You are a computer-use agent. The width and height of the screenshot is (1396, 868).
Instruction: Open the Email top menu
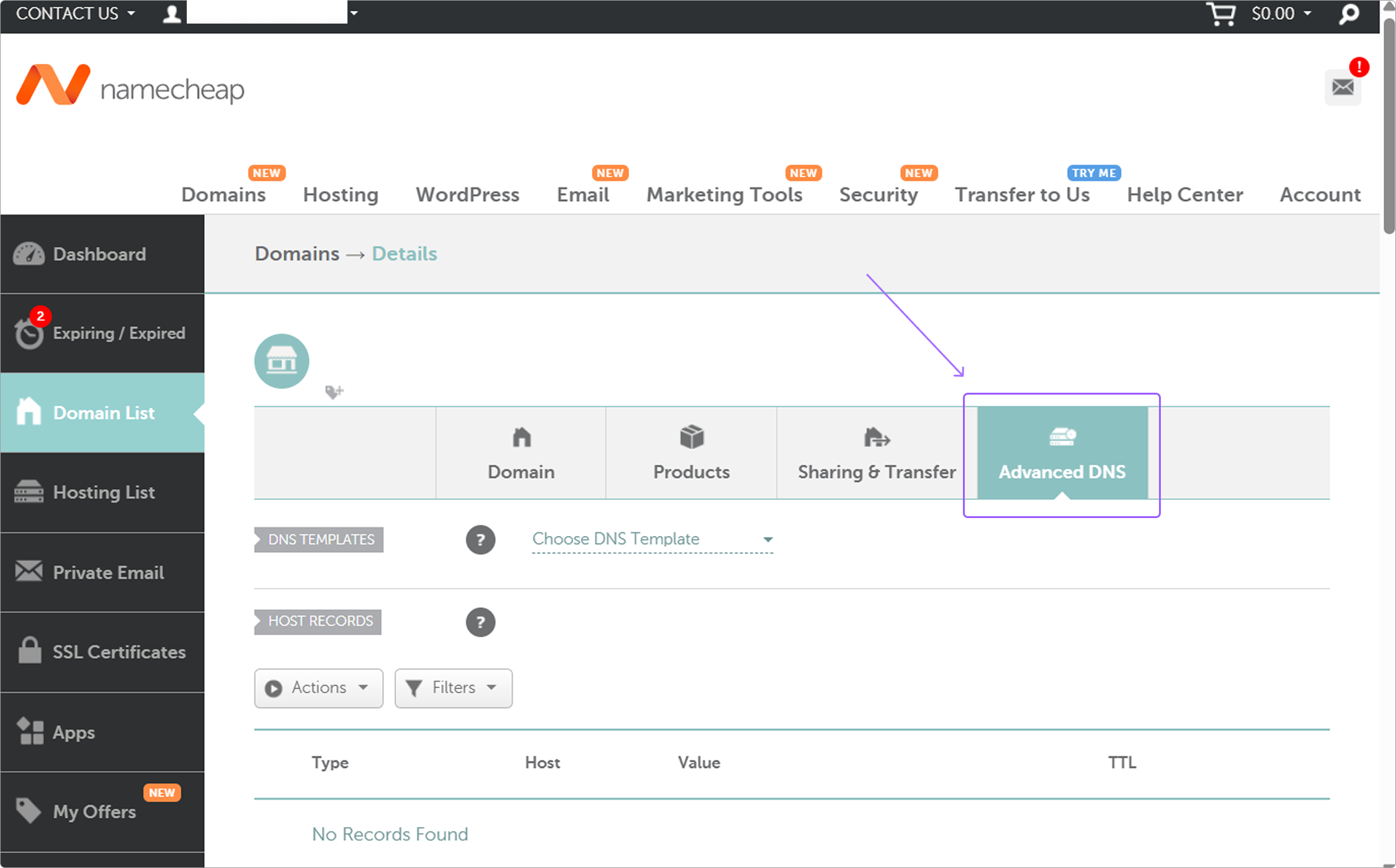pos(583,195)
